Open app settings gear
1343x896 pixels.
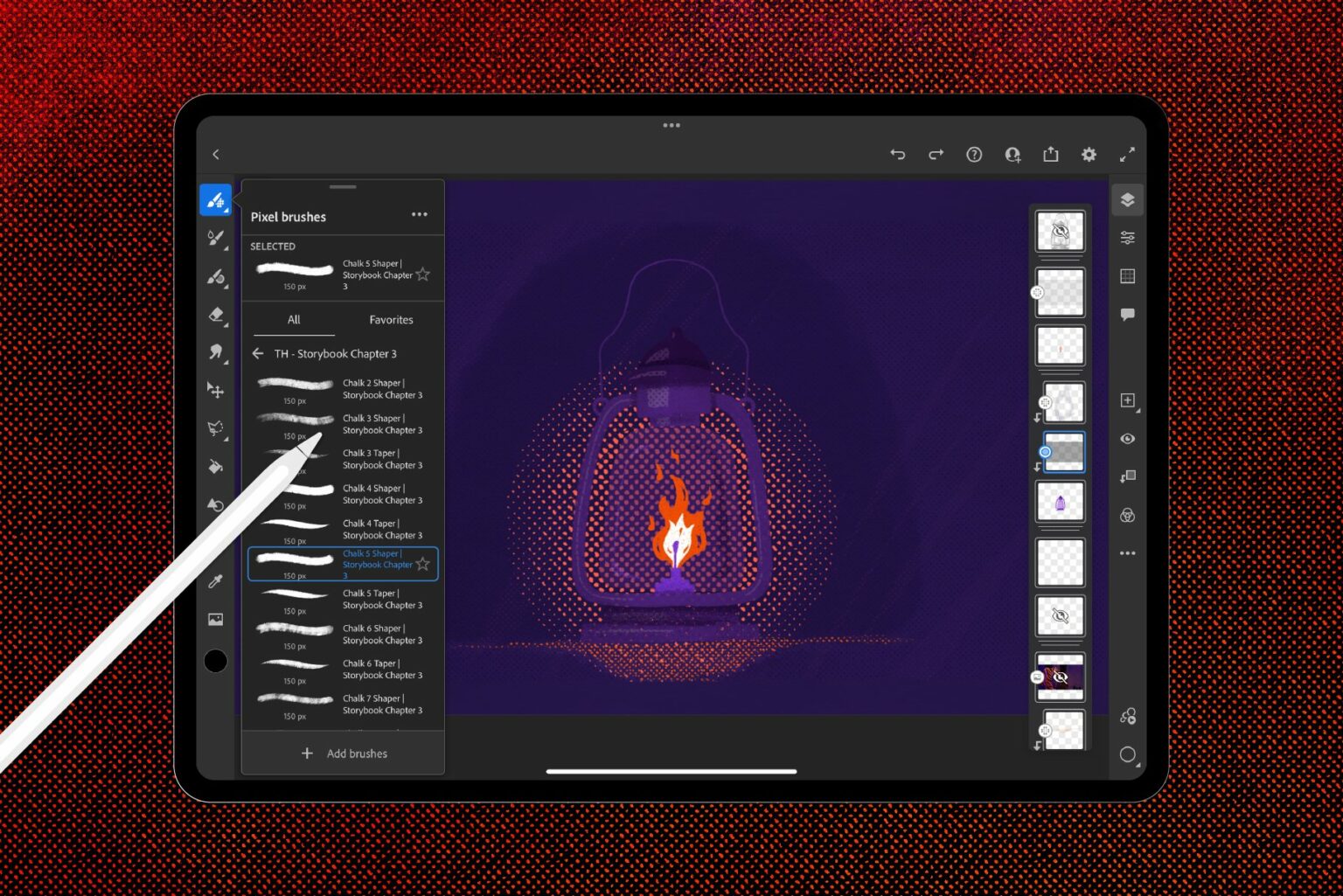pos(1089,155)
